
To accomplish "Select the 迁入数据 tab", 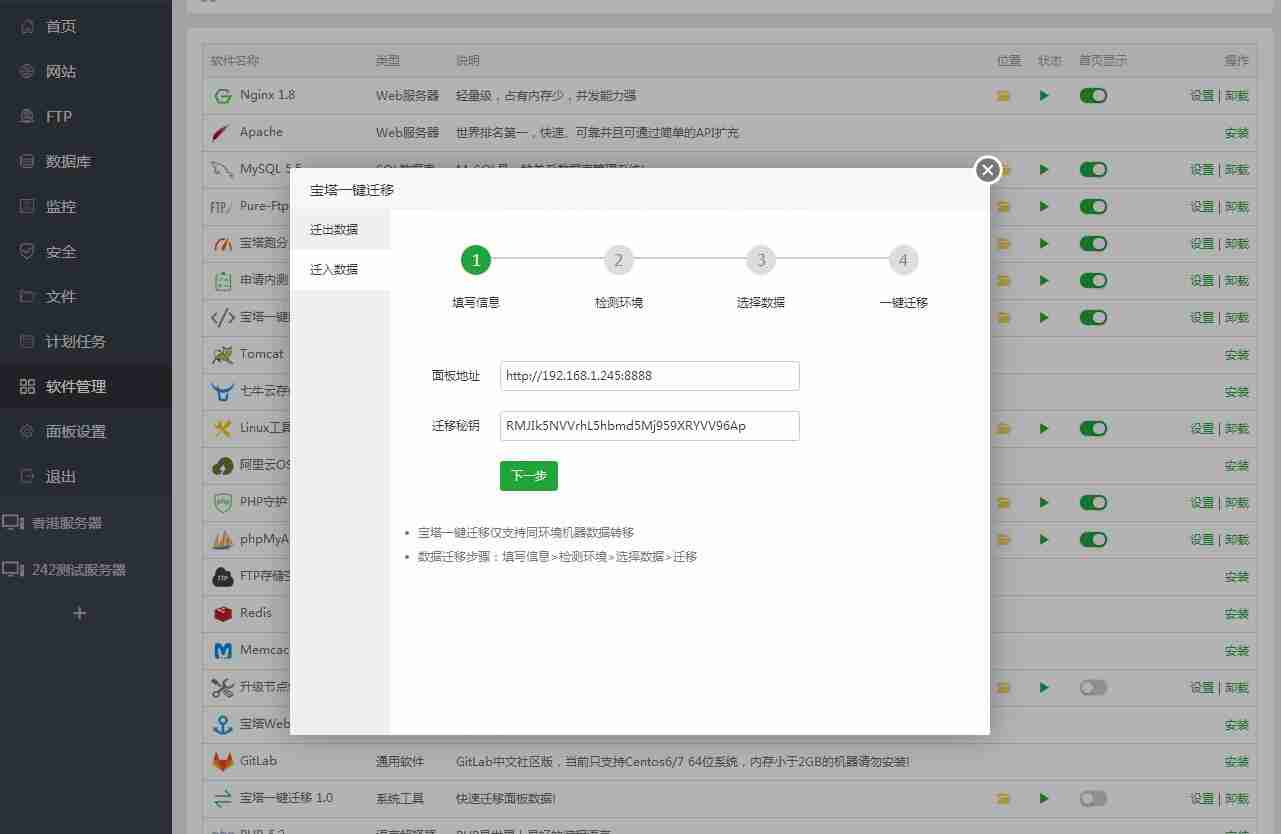I will (x=333, y=268).
